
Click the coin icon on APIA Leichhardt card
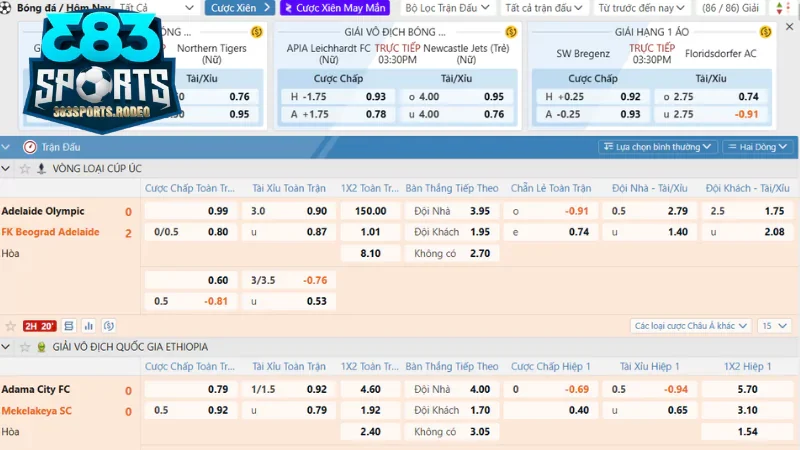point(510,32)
